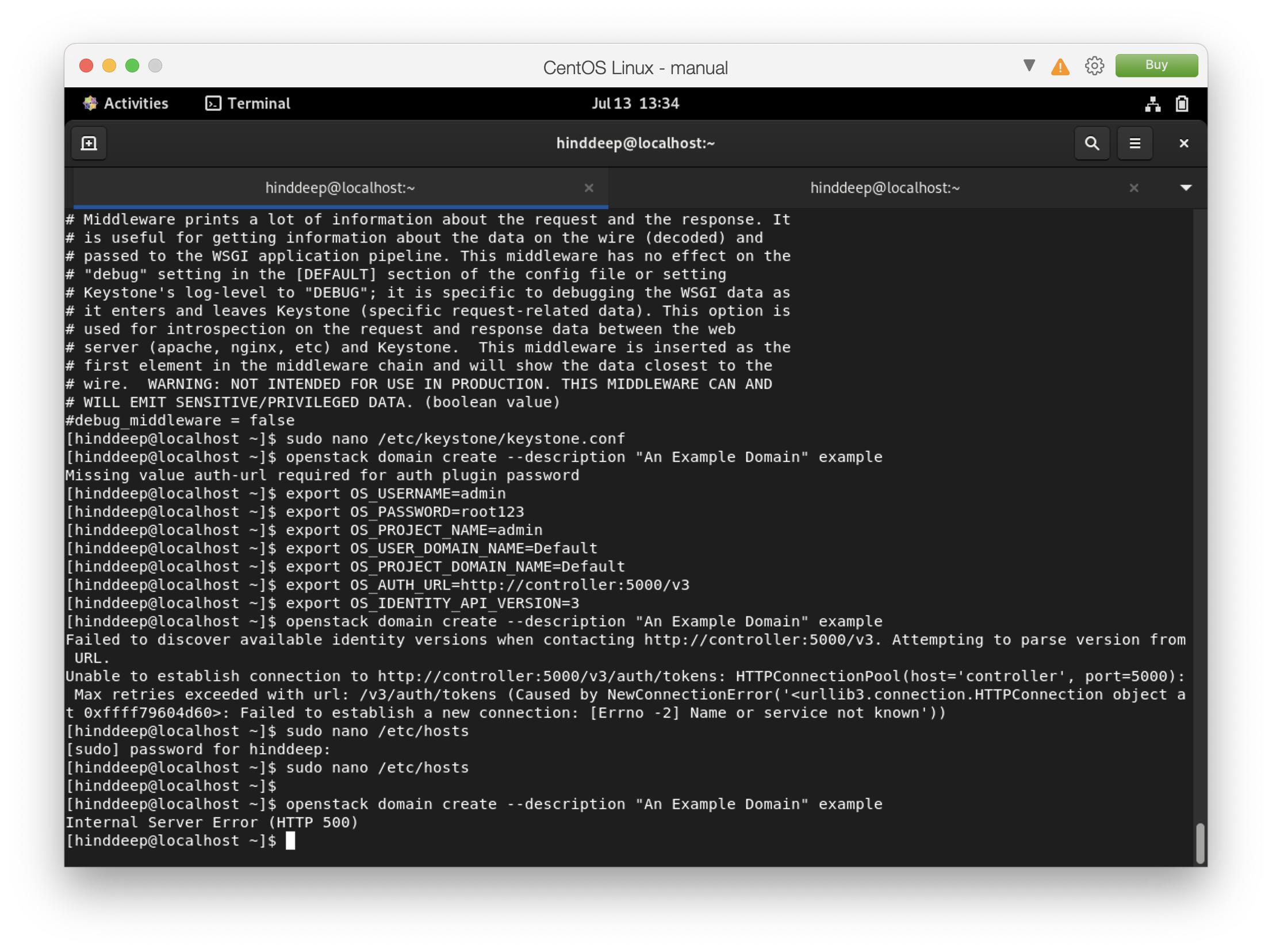This screenshot has width=1272, height=952.
Task: Click the 'export OS_AUTH_URL=http://controller:5000/v3' line
Action: [x=377, y=585]
